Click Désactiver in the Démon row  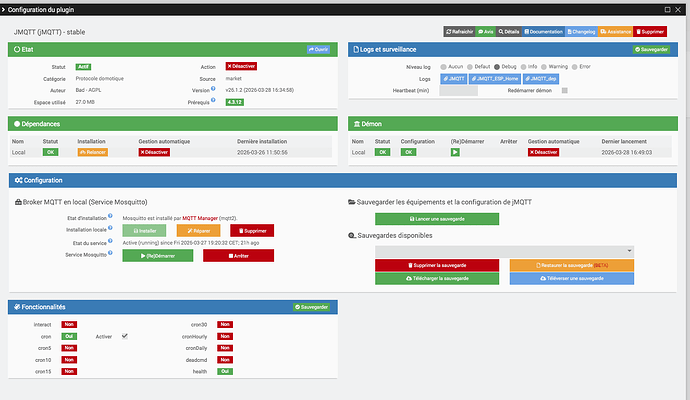click(543, 152)
